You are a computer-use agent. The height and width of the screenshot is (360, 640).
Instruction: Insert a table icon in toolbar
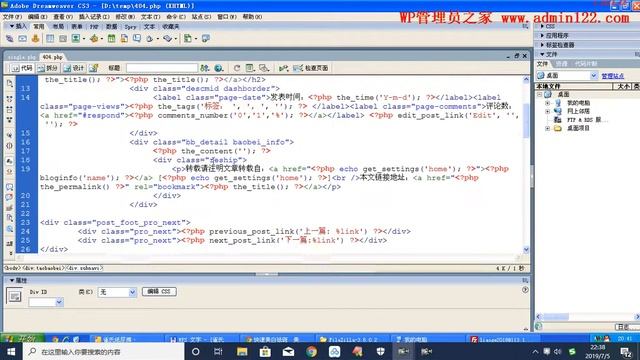coord(50,39)
